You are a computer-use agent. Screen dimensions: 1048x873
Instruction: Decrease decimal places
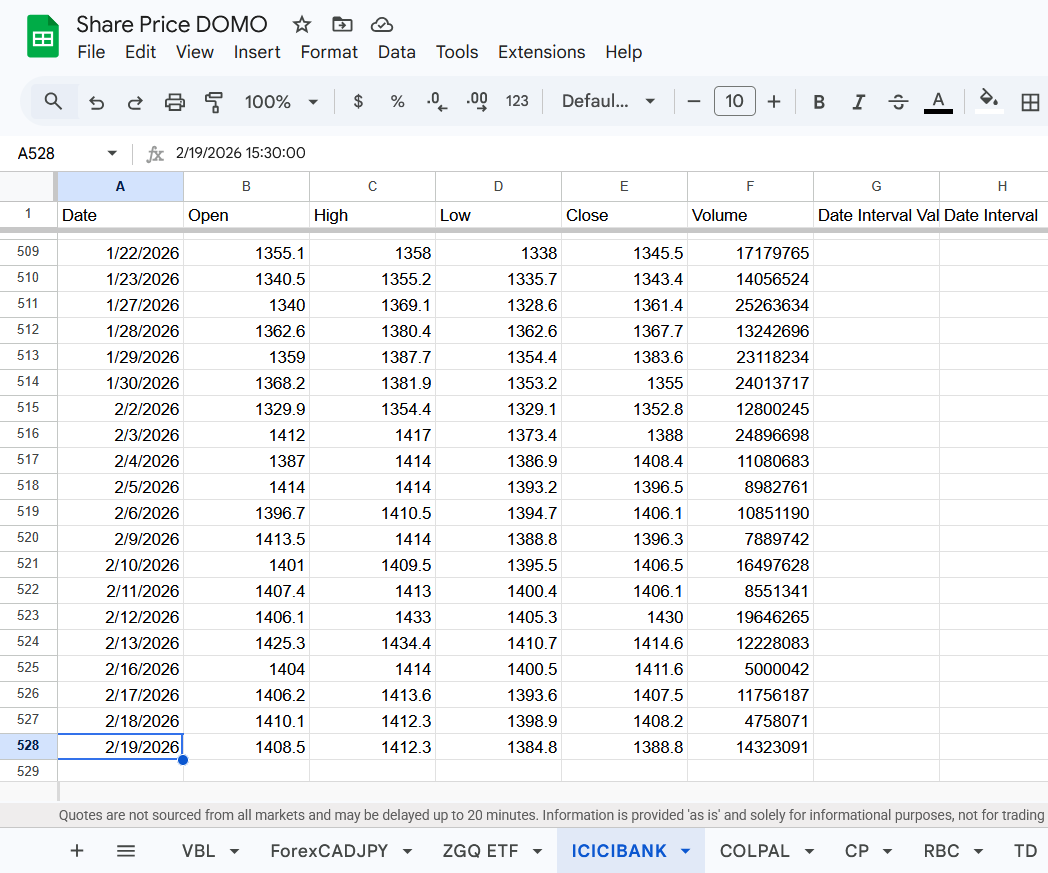coord(437,102)
